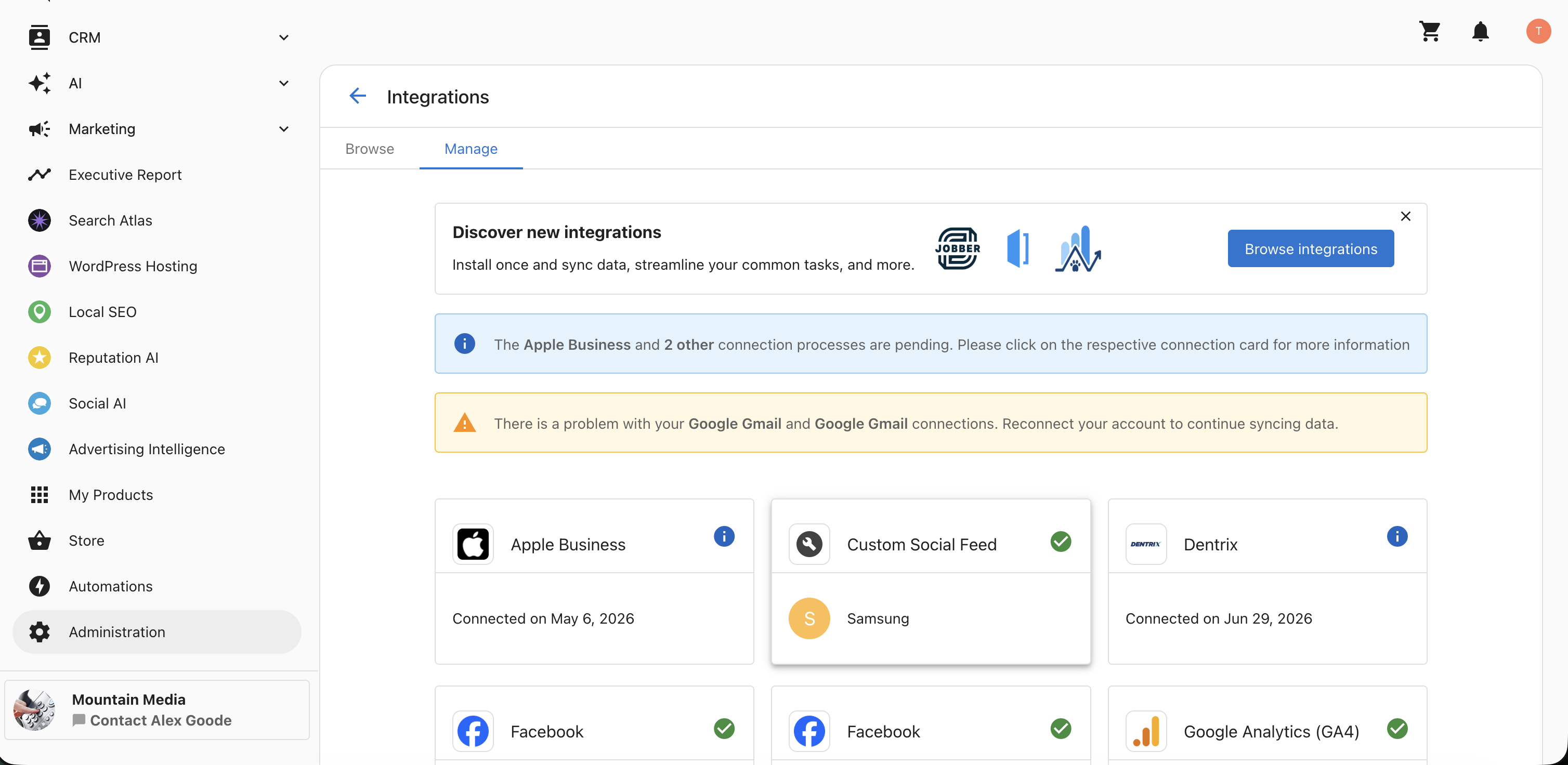The width and height of the screenshot is (1568, 765).
Task: Click the Samsung account row
Action: point(931,618)
